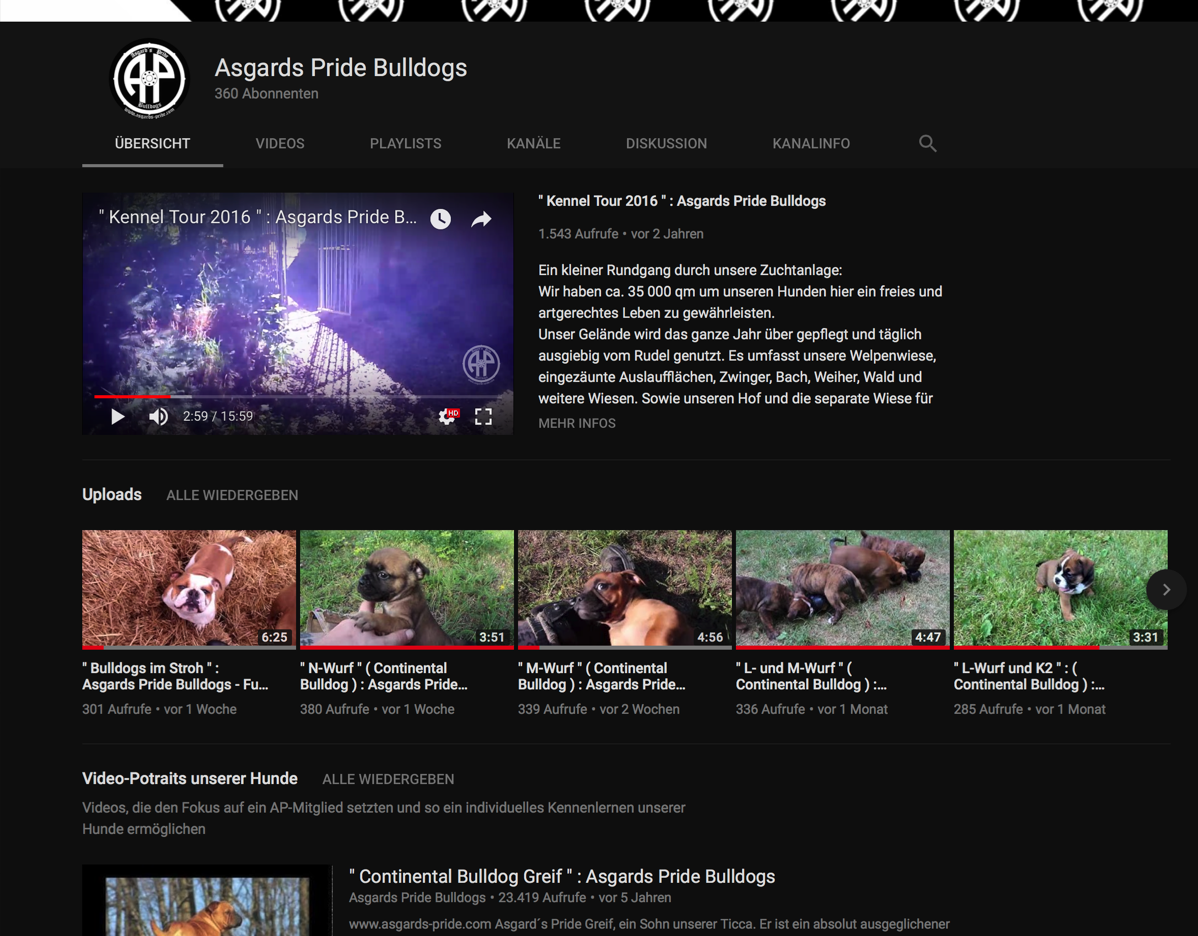Play the Kennel Tour 2016 video
Viewport: 1198px width, 936px height.
(x=118, y=416)
